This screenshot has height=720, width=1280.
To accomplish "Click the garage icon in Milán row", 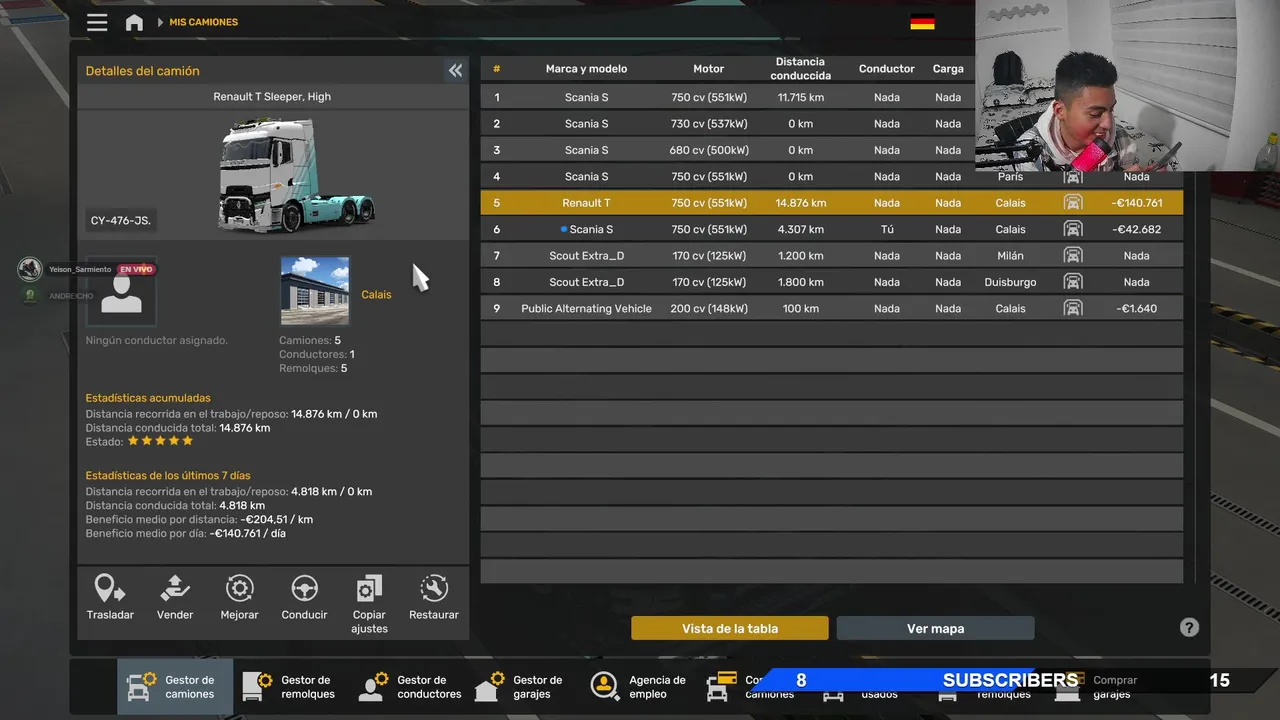I will point(1073,255).
